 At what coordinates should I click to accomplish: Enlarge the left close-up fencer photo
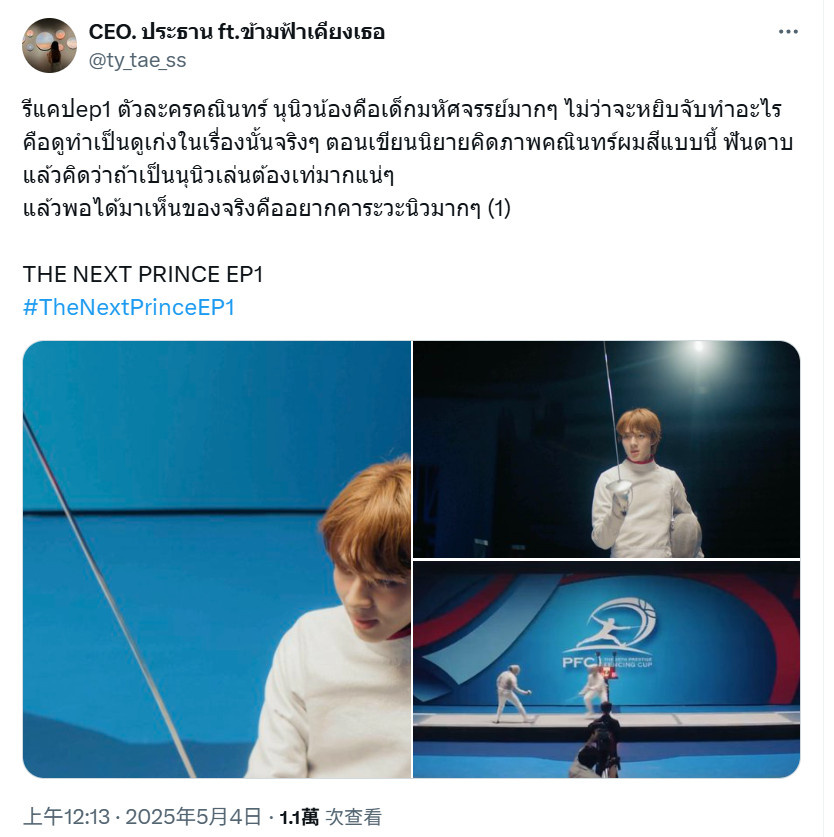217,559
